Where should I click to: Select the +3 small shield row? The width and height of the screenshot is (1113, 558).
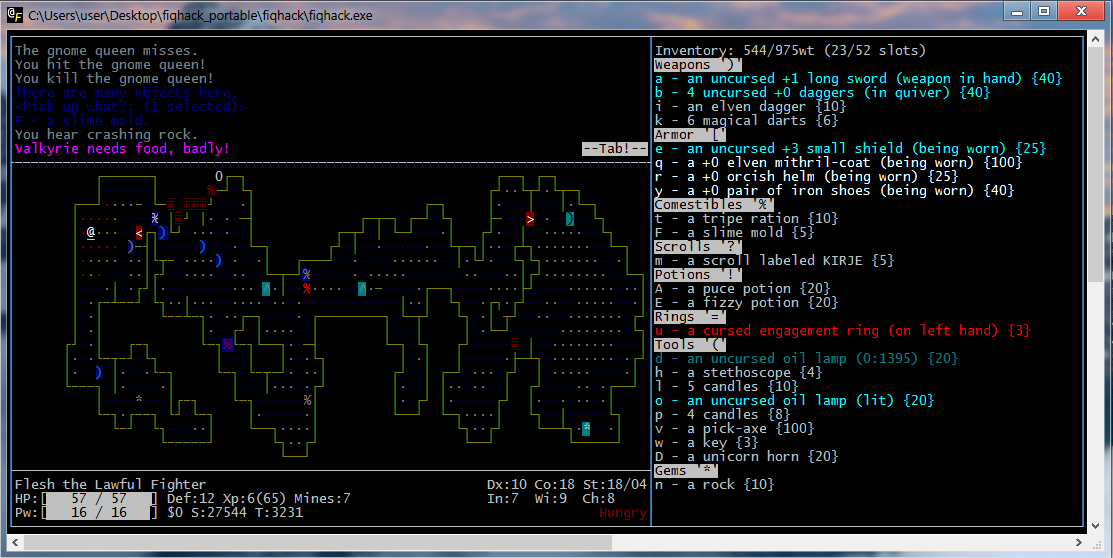pos(850,148)
